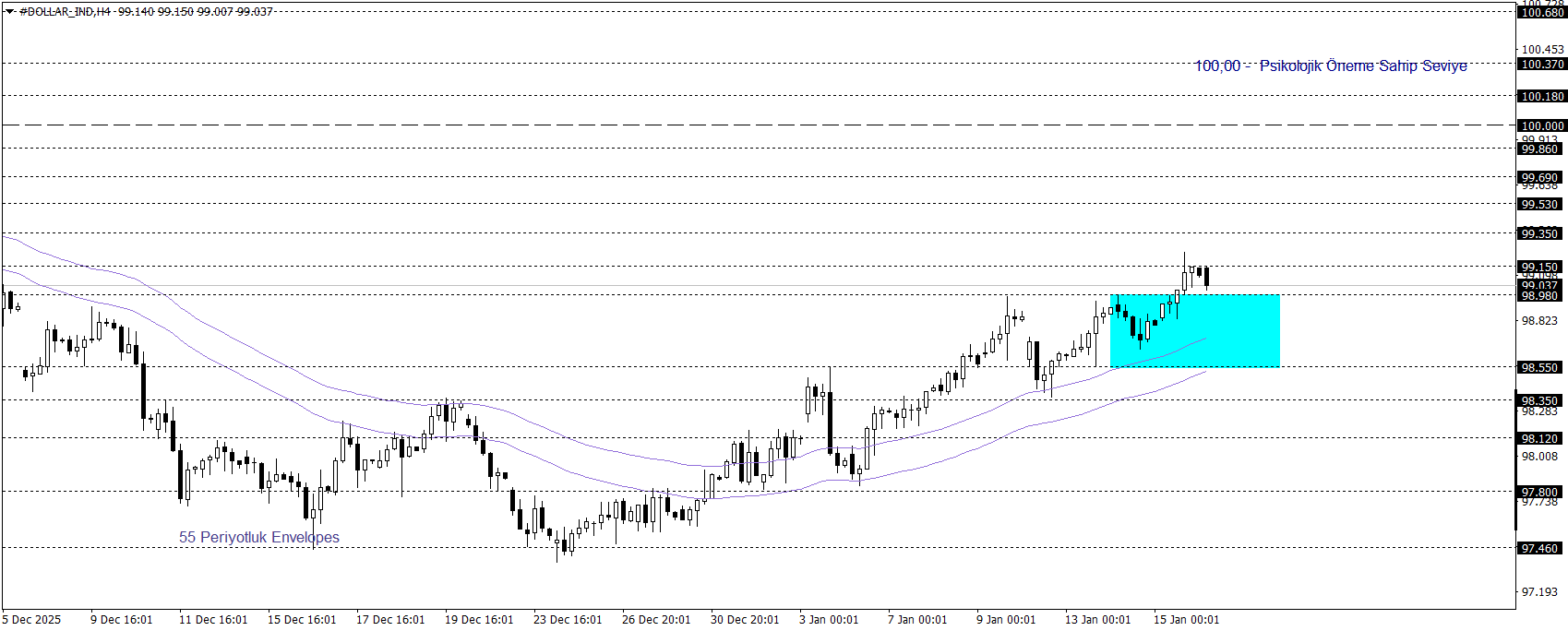
Task: Click the 97.800 price level label
Action: click(x=1539, y=492)
